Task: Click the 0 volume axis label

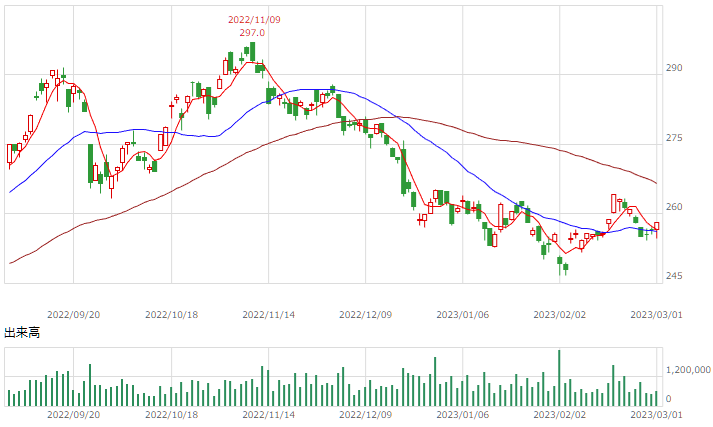Action: click(668, 399)
